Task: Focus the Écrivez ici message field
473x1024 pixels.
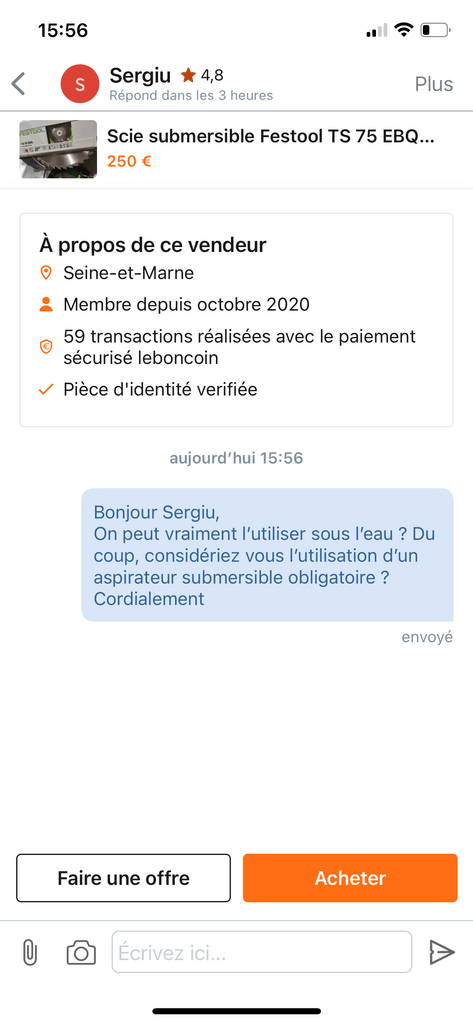Action: [262, 952]
